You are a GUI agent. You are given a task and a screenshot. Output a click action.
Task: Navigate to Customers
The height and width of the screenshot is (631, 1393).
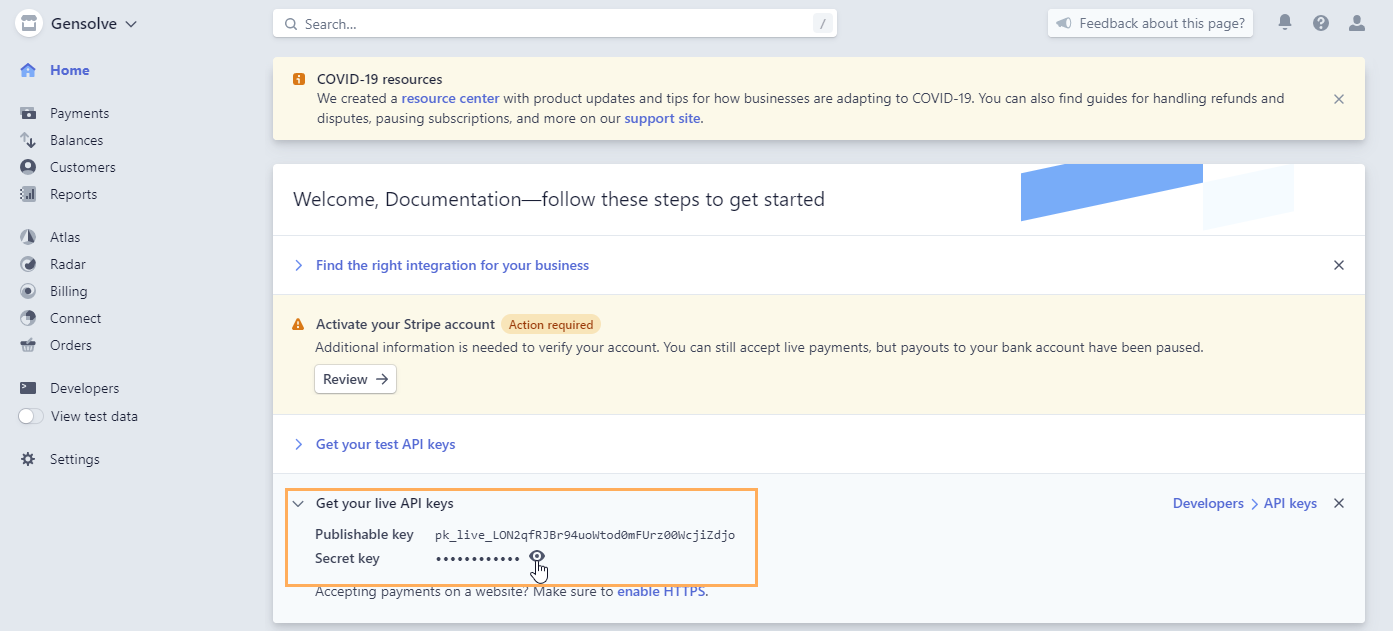pos(82,167)
